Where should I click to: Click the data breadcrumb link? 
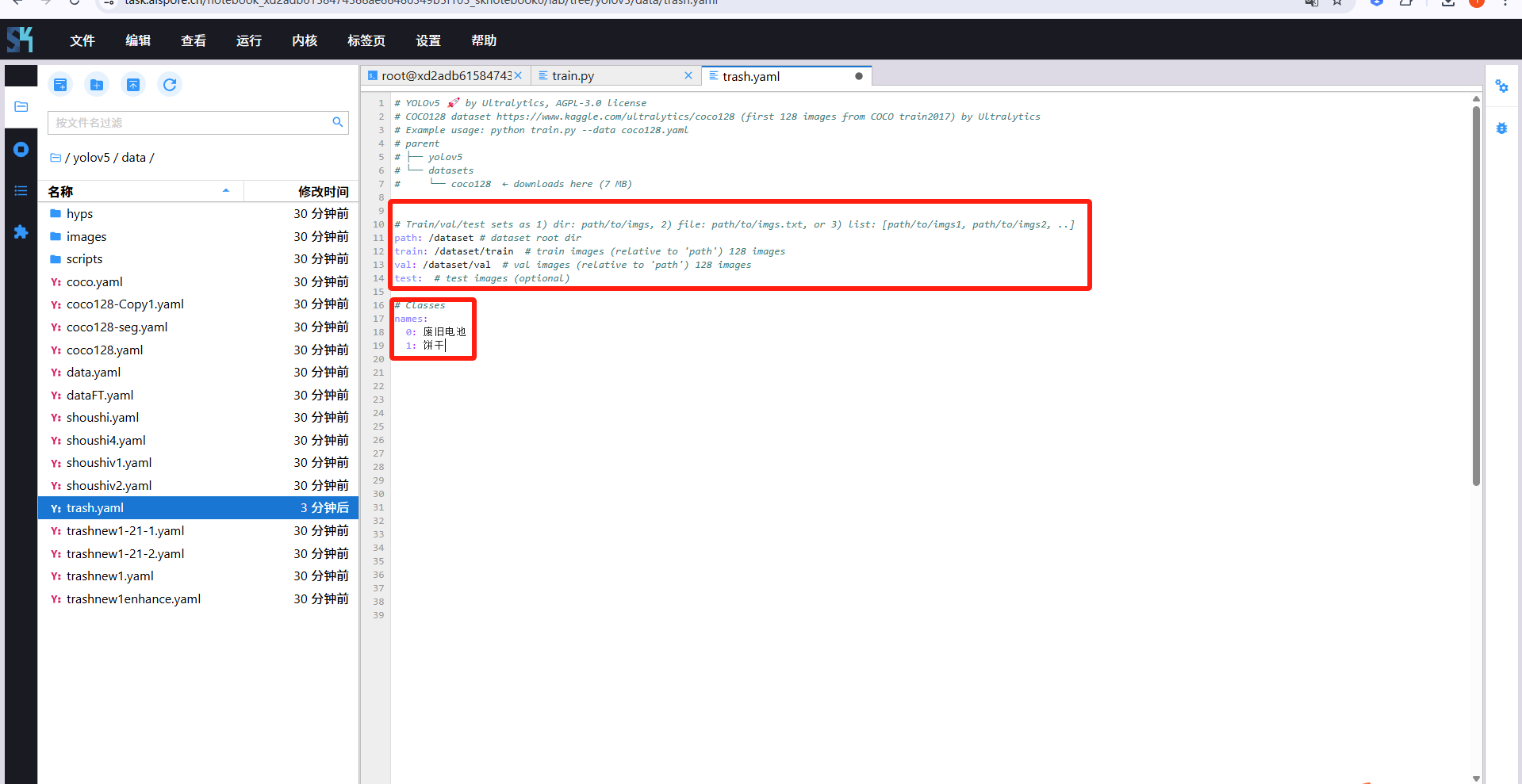(x=133, y=158)
